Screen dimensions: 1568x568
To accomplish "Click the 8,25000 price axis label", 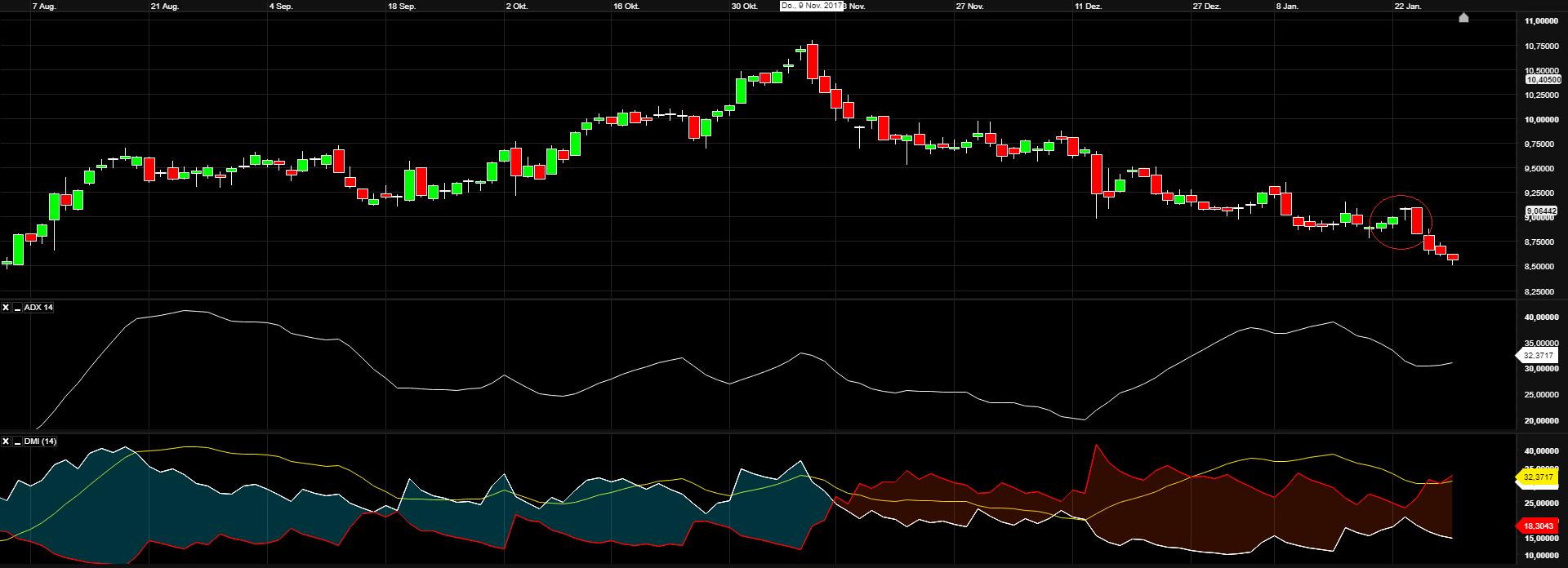I will pyautogui.click(x=1541, y=291).
